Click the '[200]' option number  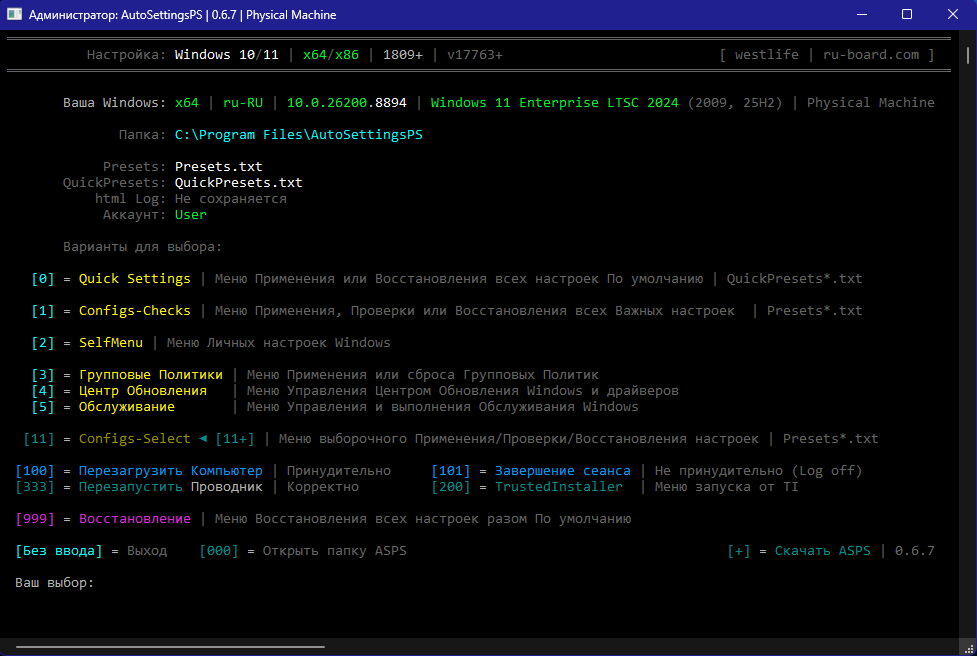[451, 487]
